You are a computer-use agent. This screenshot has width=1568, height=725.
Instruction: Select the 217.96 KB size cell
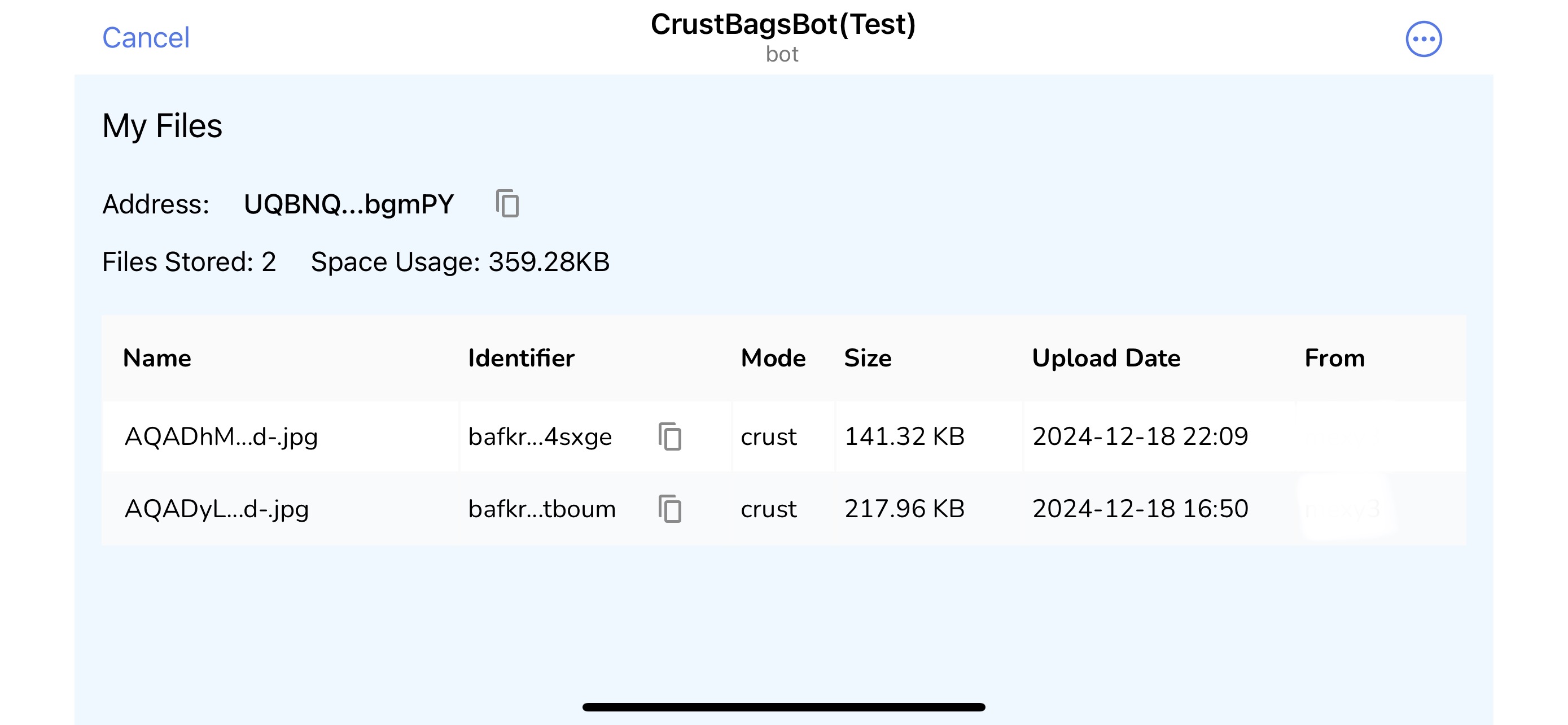(x=905, y=509)
